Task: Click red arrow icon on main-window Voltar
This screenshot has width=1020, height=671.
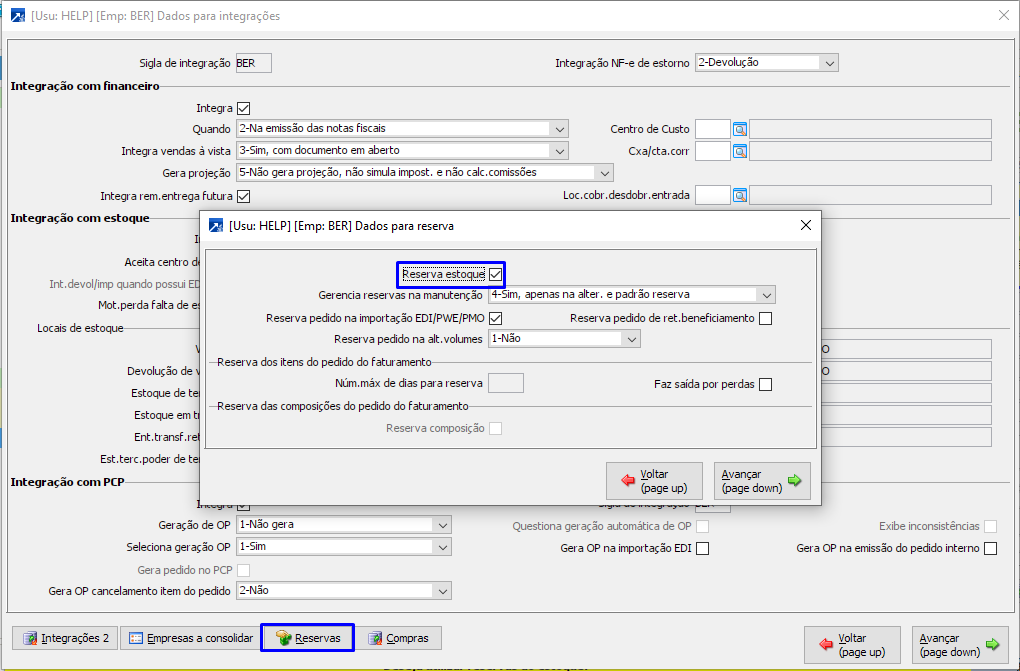Action: (x=825, y=644)
